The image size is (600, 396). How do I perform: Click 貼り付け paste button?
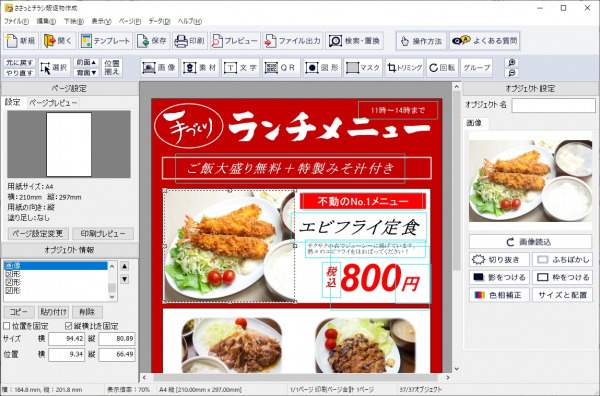coord(53,312)
